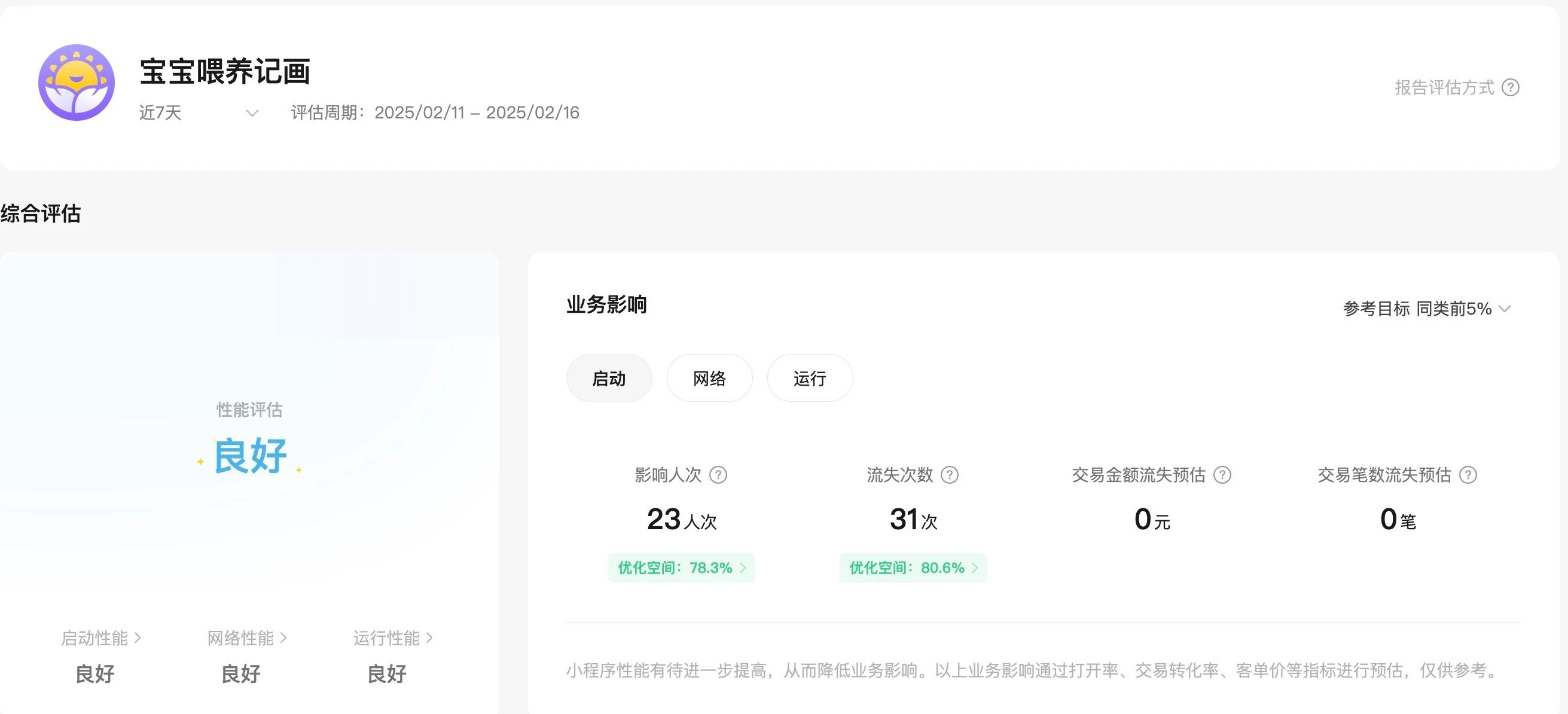1568x714 pixels.
Task: Click help icon beside 流失次数
Action: click(950, 475)
